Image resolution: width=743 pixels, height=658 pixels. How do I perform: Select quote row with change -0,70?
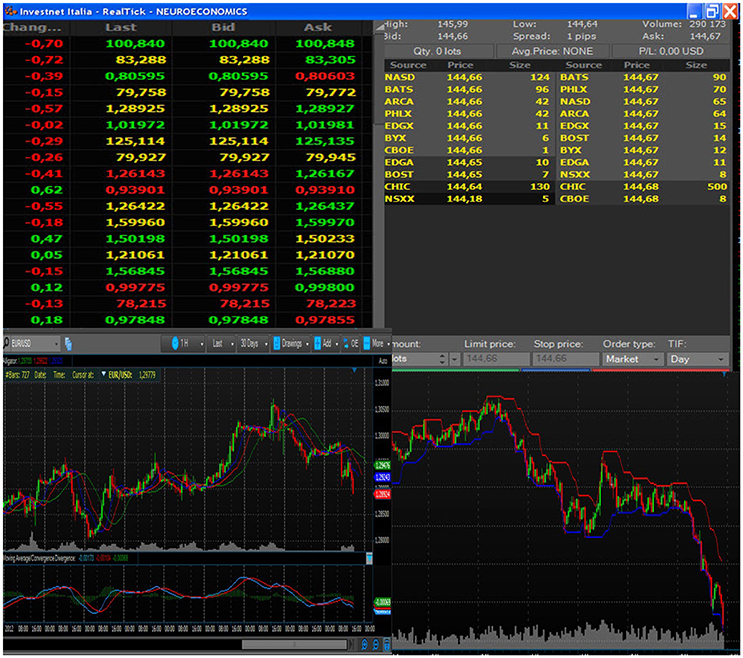(x=187, y=44)
